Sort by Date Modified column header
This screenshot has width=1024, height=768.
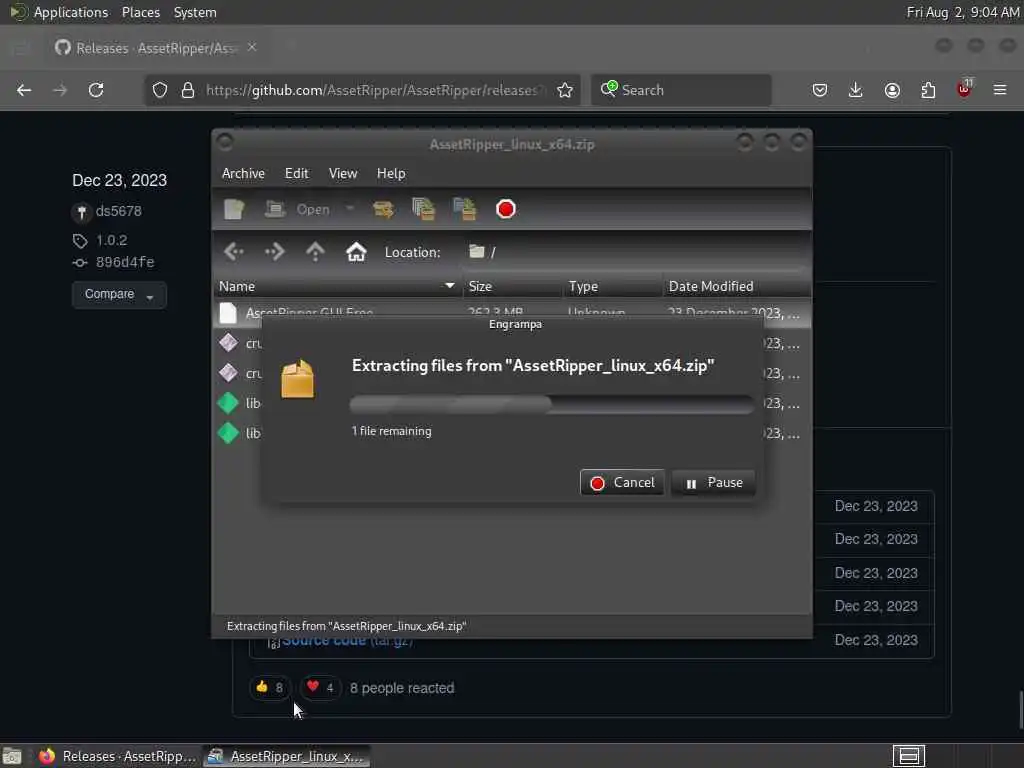[737, 286]
